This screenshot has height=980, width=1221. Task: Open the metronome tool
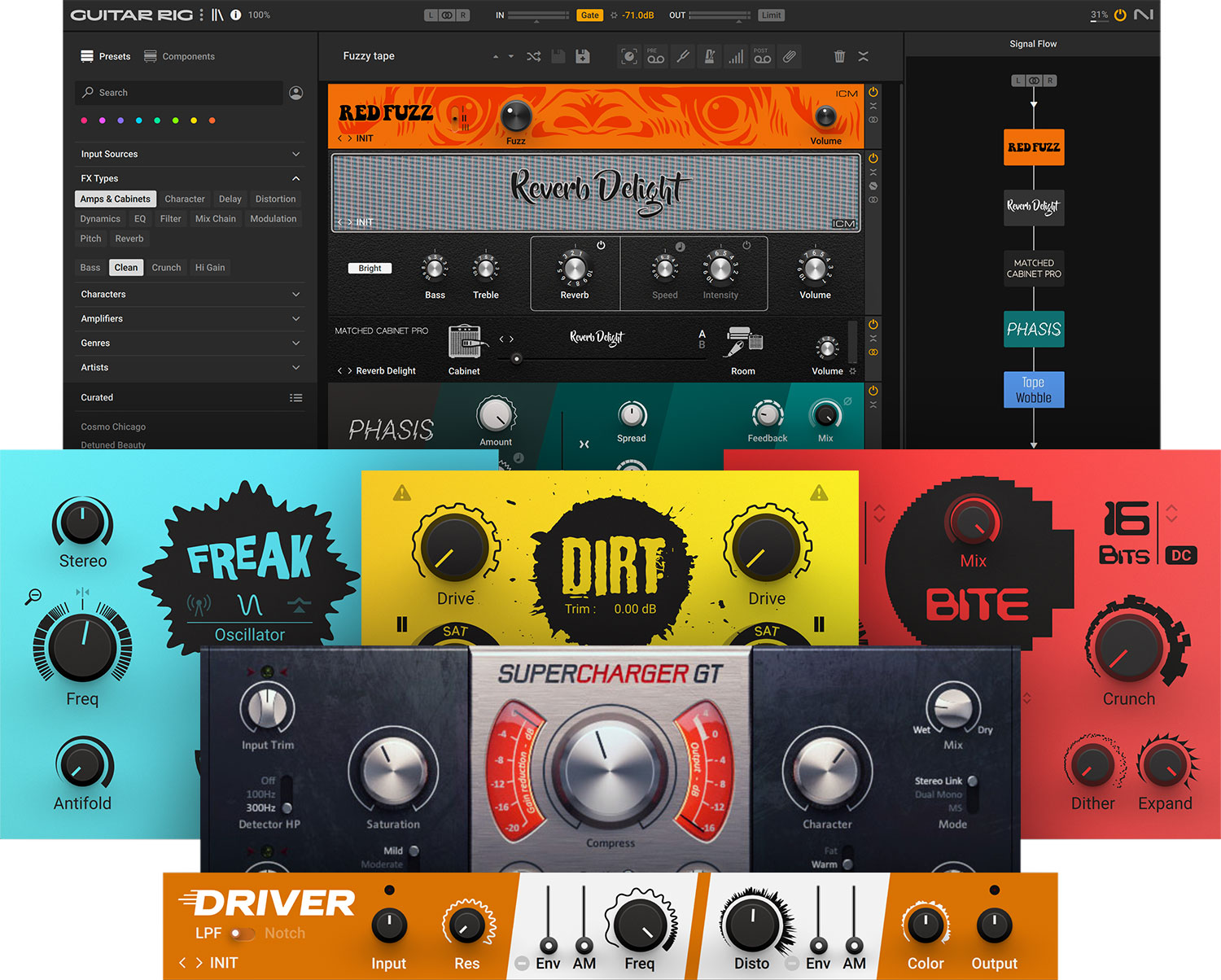click(x=709, y=56)
